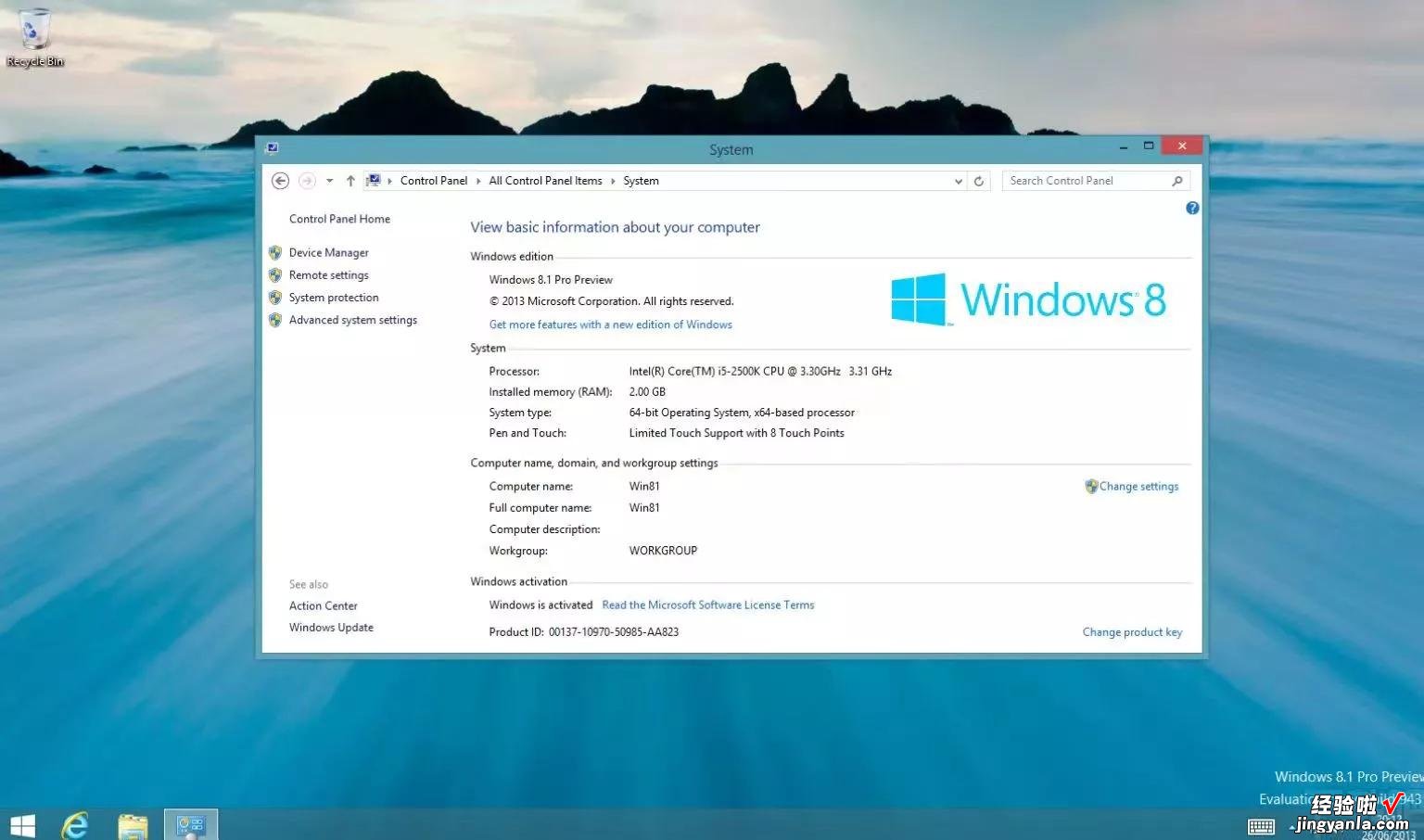Open Advanced system settings
Viewport: 1424px width, 840px height.
(353, 320)
